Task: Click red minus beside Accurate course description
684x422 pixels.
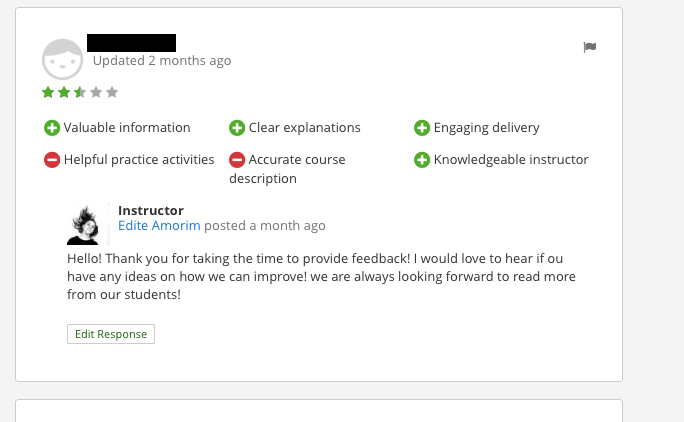Action: click(237, 160)
